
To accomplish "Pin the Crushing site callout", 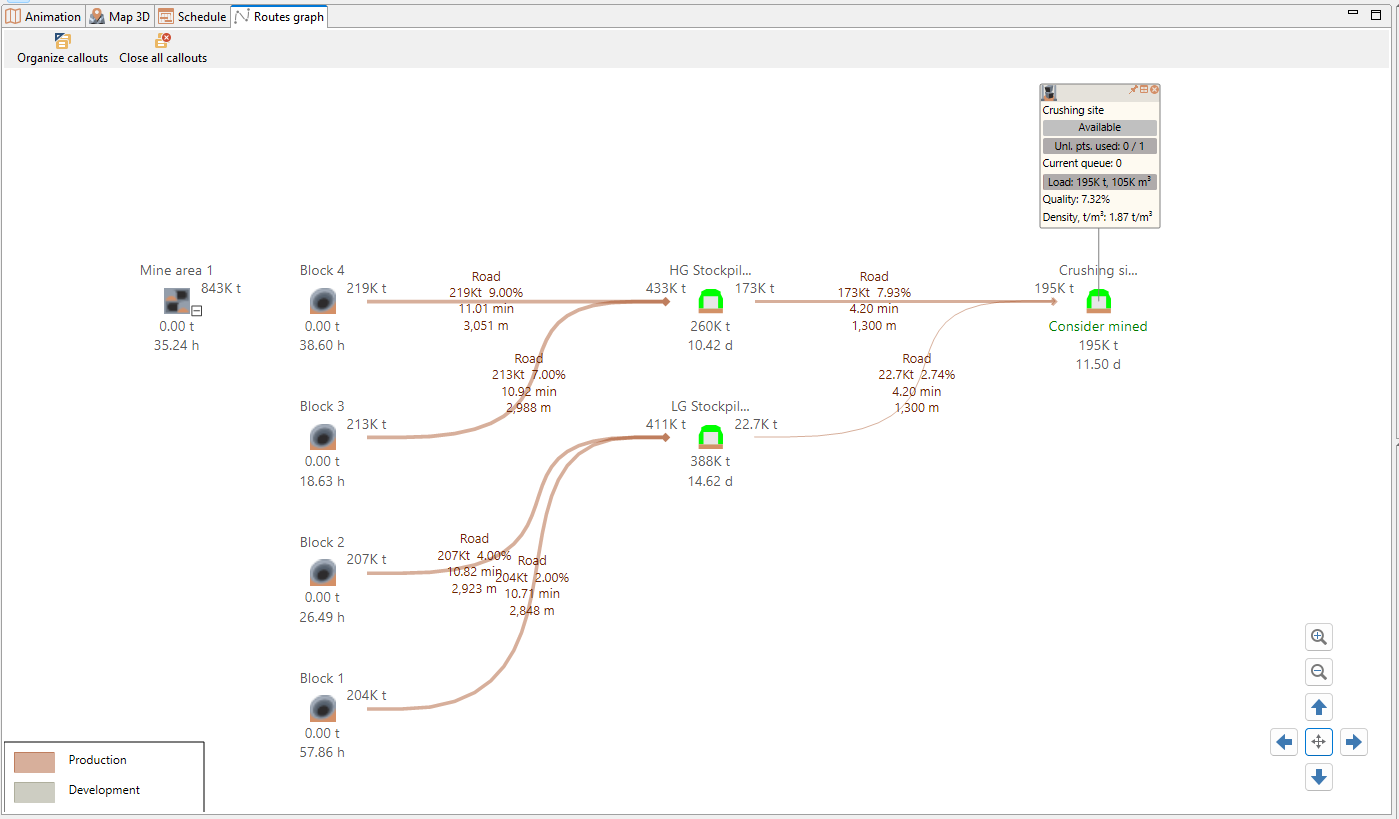I will pos(1134,90).
